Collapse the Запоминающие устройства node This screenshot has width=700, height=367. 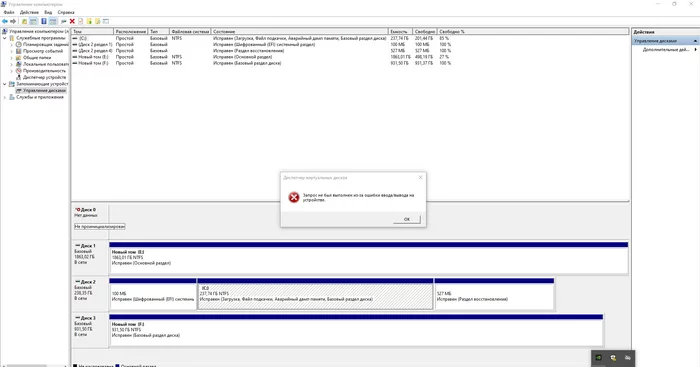(x=5, y=84)
